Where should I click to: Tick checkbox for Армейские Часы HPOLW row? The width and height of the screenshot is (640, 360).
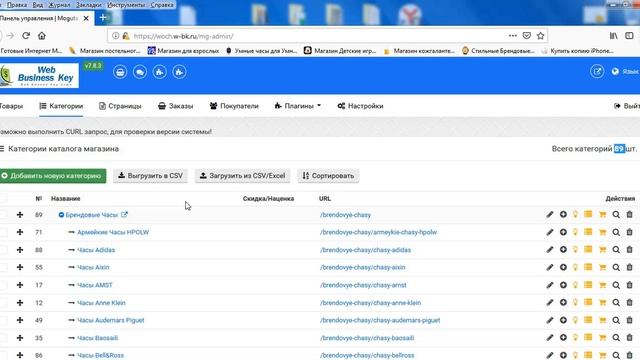pyautogui.click(x=3, y=232)
